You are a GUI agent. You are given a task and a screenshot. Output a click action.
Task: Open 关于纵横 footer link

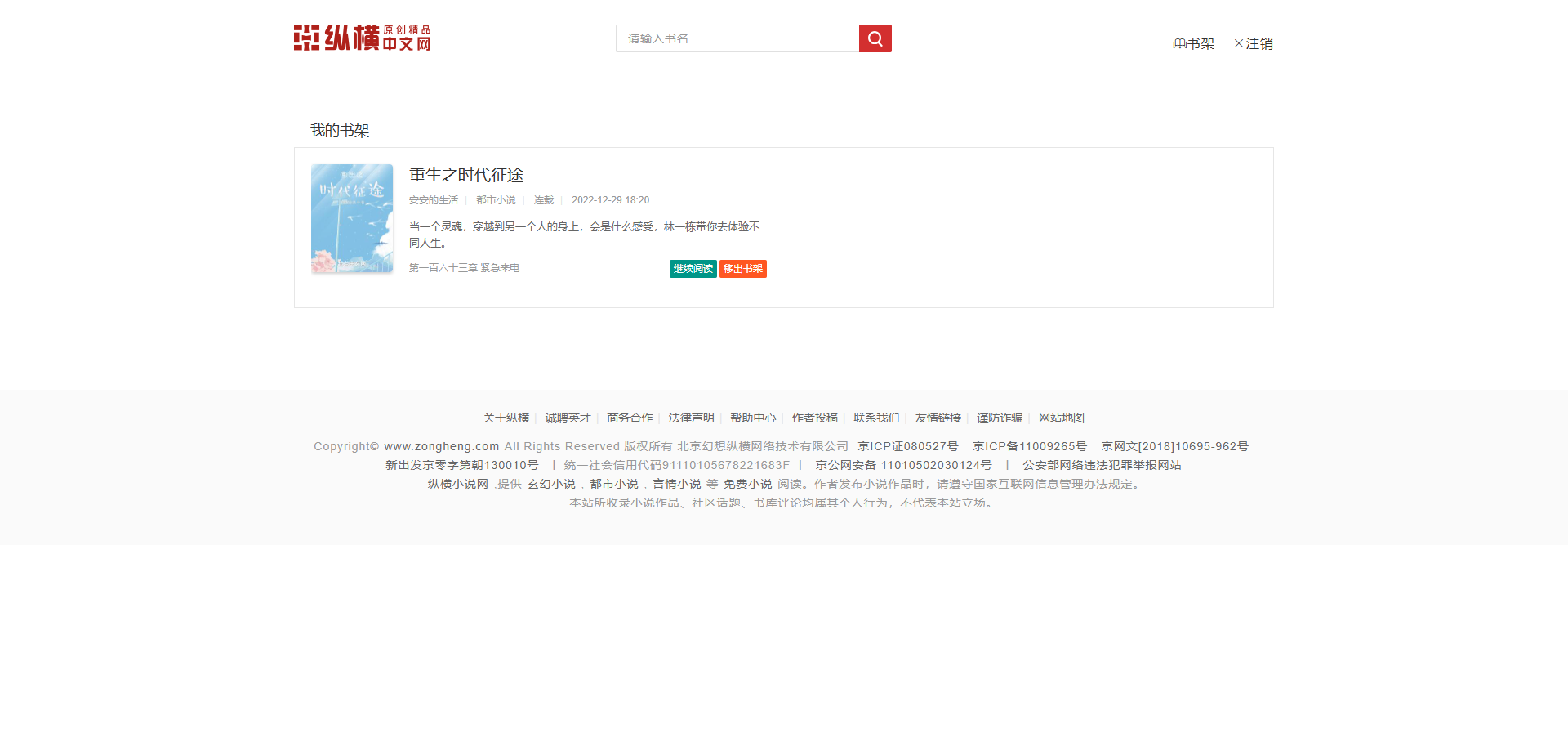[x=506, y=418]
